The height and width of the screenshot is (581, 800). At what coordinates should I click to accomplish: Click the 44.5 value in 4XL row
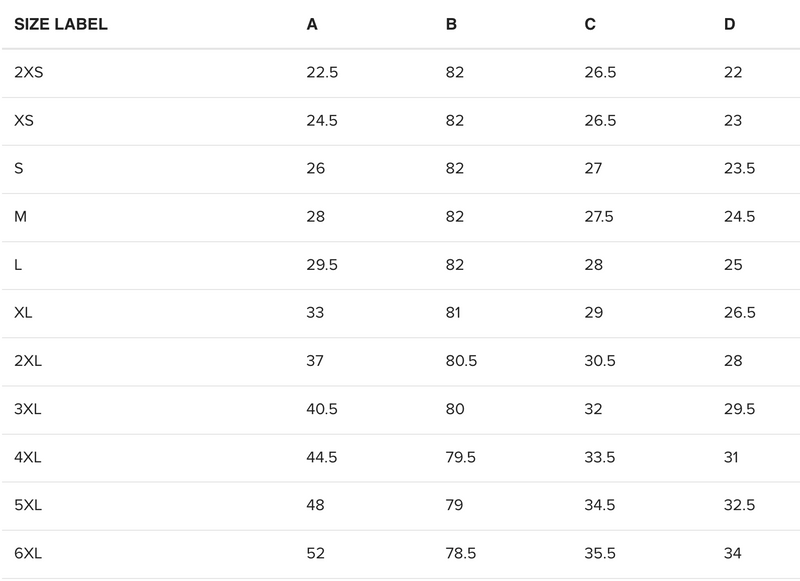[321, 457]
